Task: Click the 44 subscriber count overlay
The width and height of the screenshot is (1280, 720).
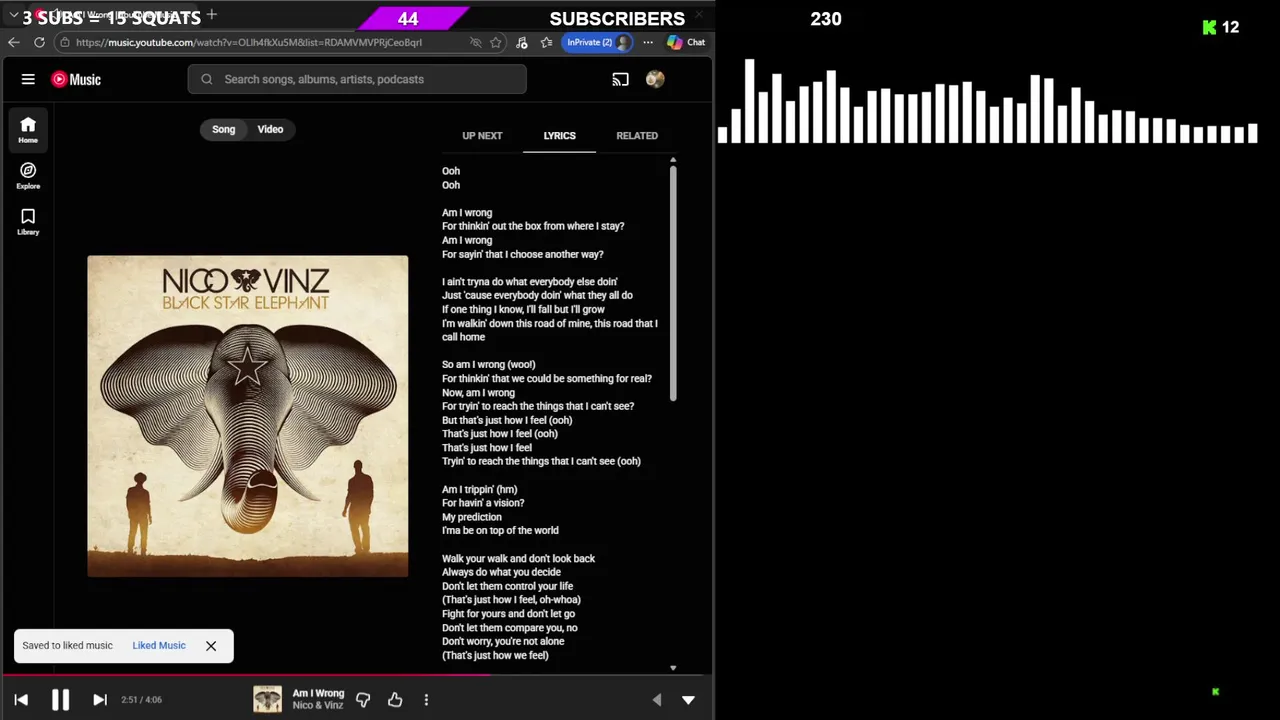Action: pos(408,19)
